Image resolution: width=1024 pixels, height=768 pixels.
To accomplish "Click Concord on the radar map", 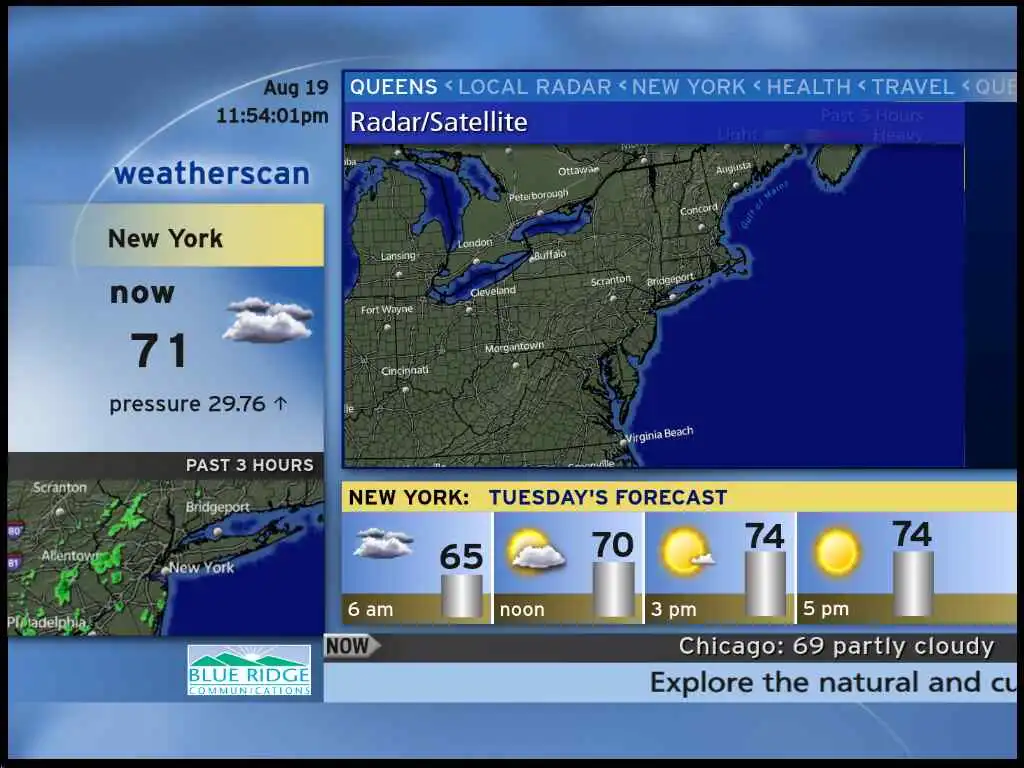I will click(699, 210).
